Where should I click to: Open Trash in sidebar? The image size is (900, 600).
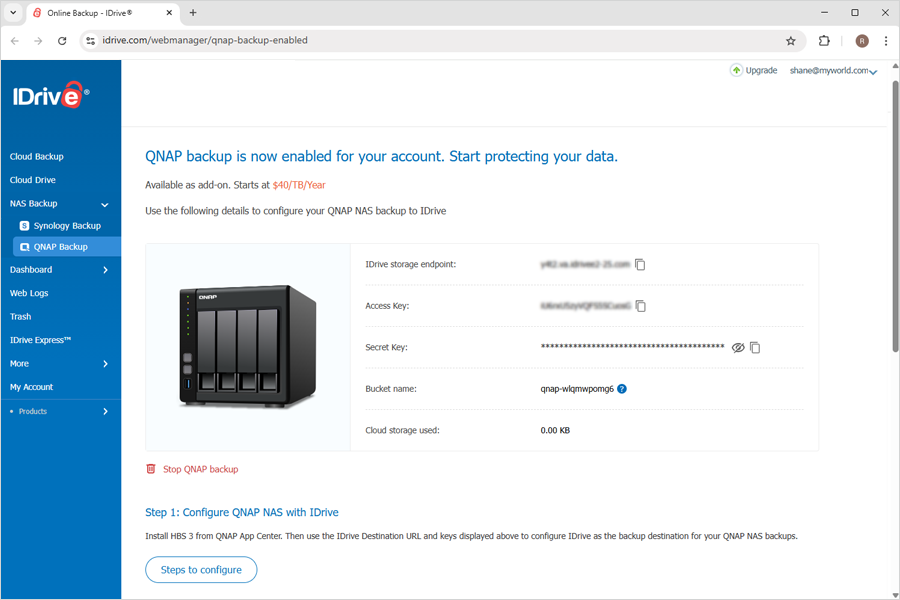coord(21,316)
